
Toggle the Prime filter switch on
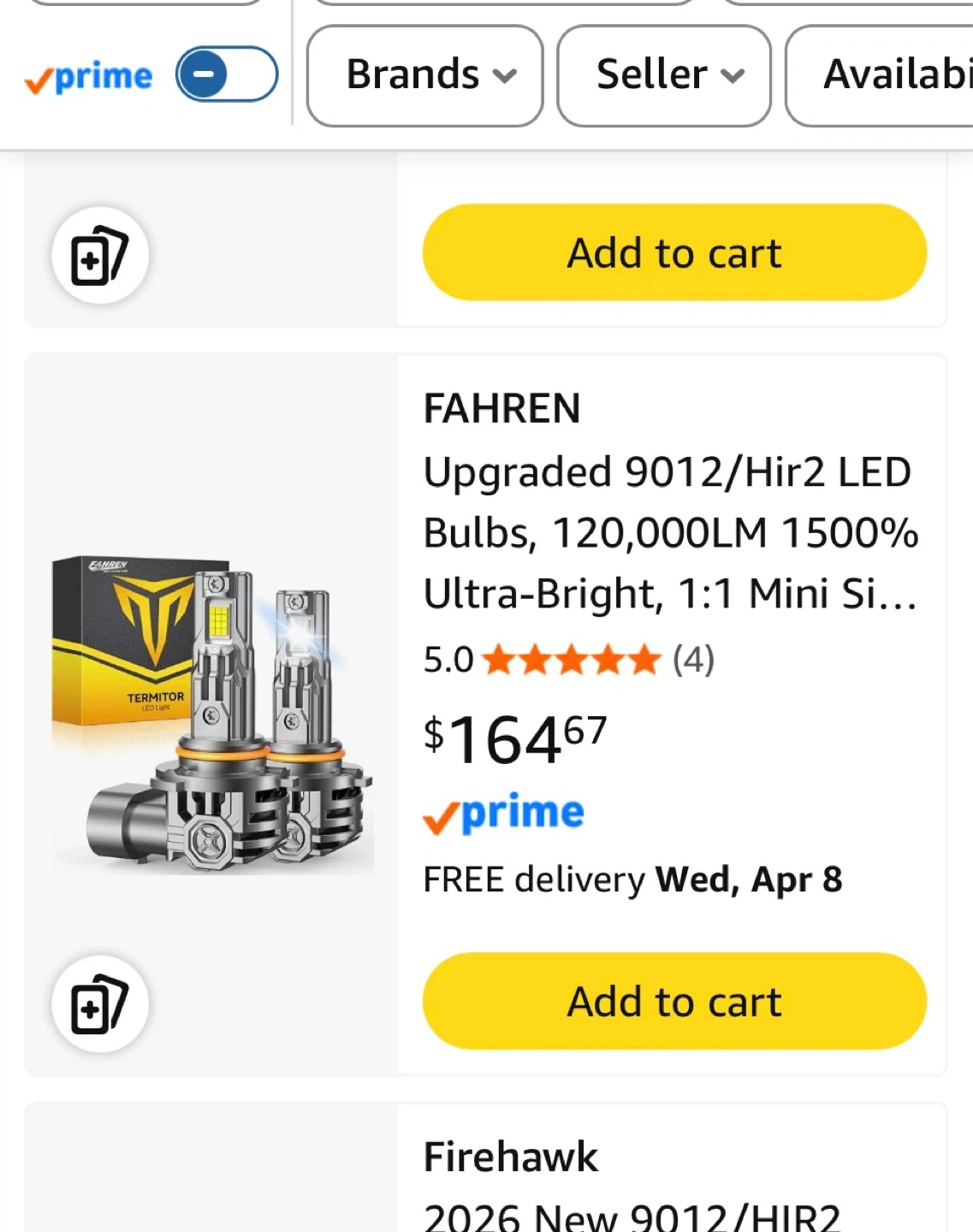pyautogui.click(x=227, y=74)
